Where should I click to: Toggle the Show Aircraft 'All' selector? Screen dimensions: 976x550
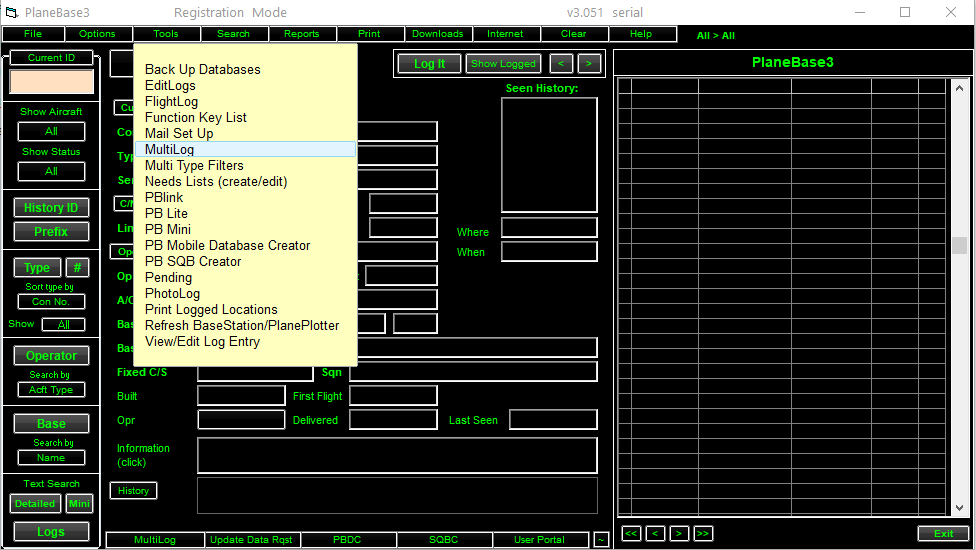point(51,131)
